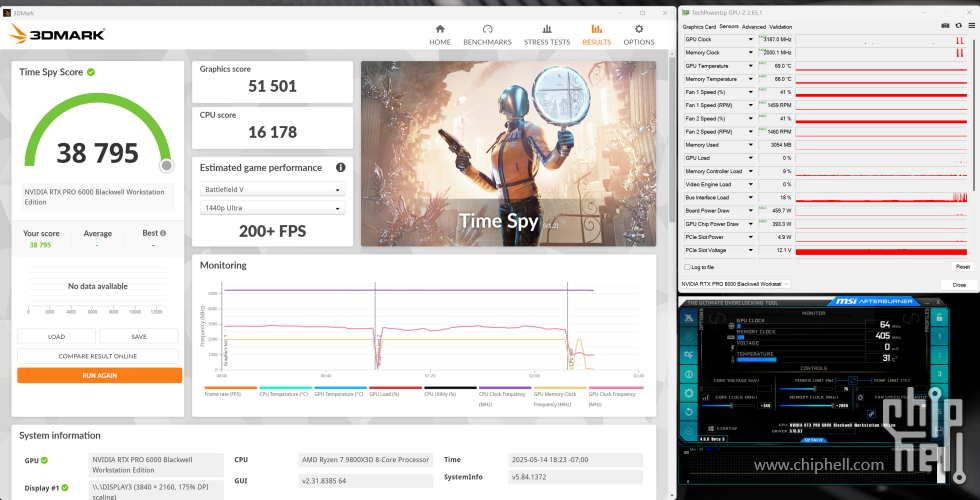
Task: Select Afterburner profile slot 1
Action: 939,336
